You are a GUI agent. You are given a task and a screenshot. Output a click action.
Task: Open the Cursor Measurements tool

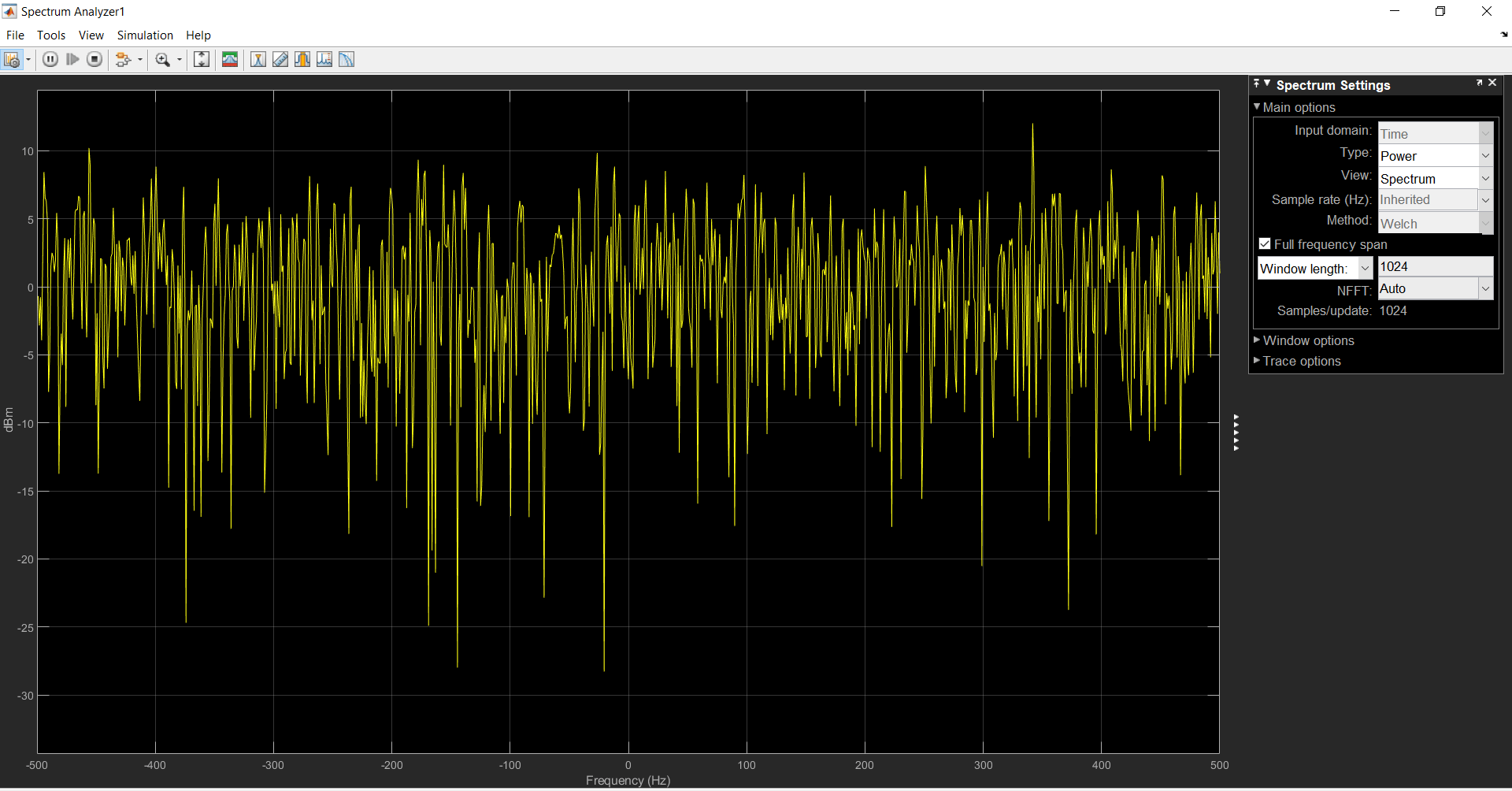point(258,60)
